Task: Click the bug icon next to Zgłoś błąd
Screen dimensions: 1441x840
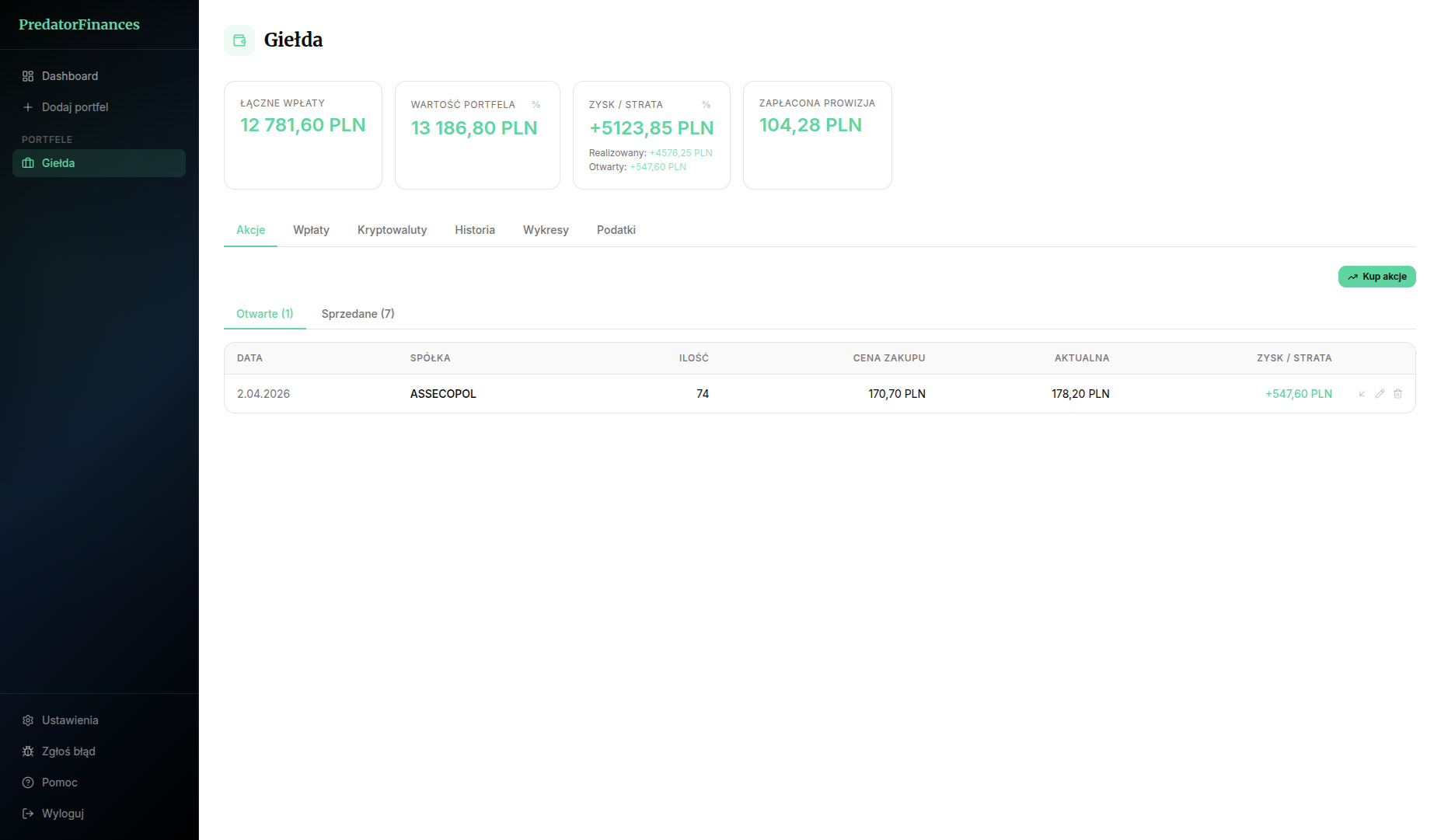Action: (28, 751)
